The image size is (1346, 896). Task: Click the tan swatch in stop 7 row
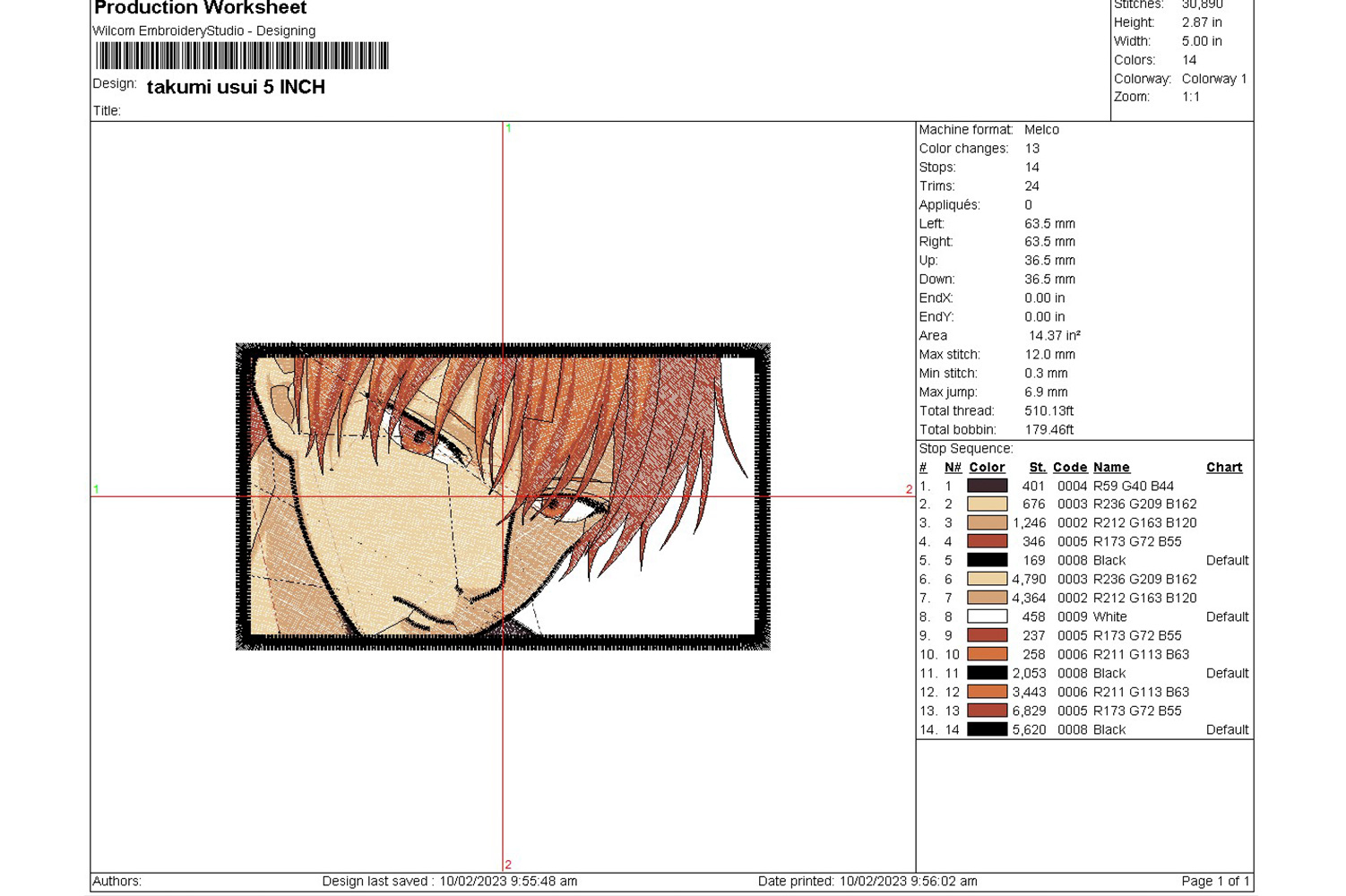pyautogui.click(x=987, y=598)
